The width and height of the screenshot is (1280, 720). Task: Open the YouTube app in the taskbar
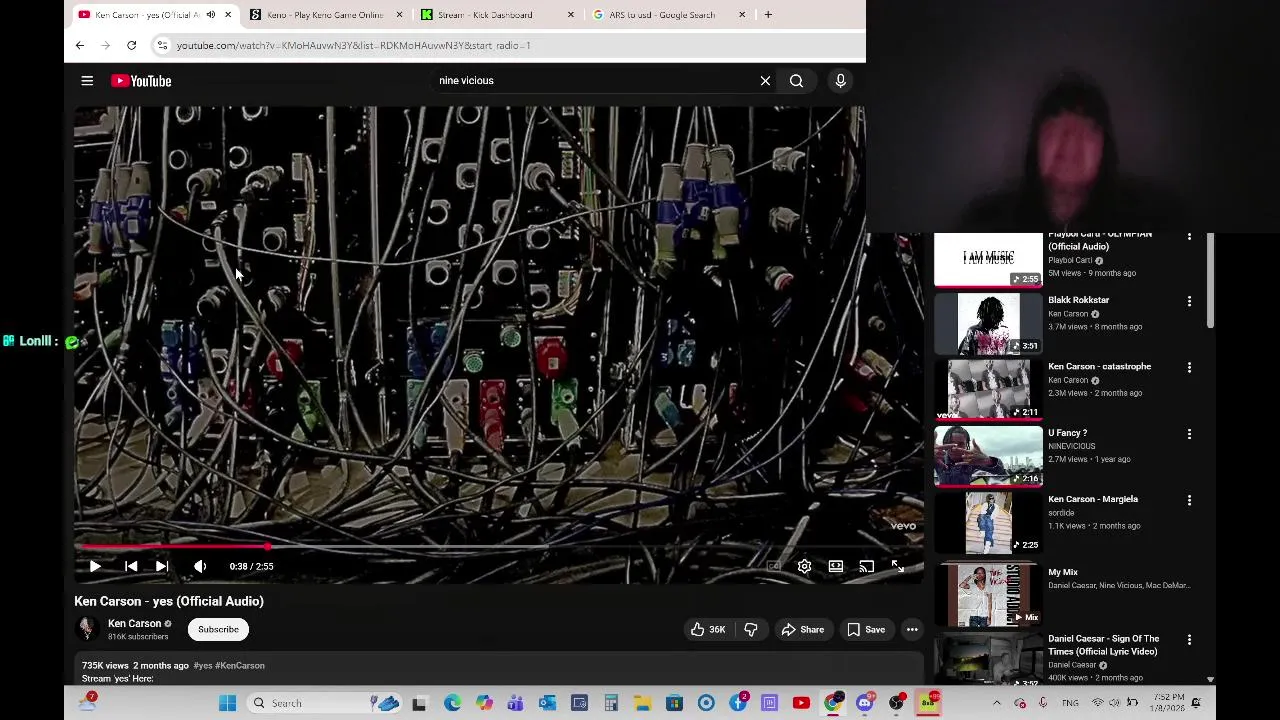pyautogui.click(x=801, y=703)
